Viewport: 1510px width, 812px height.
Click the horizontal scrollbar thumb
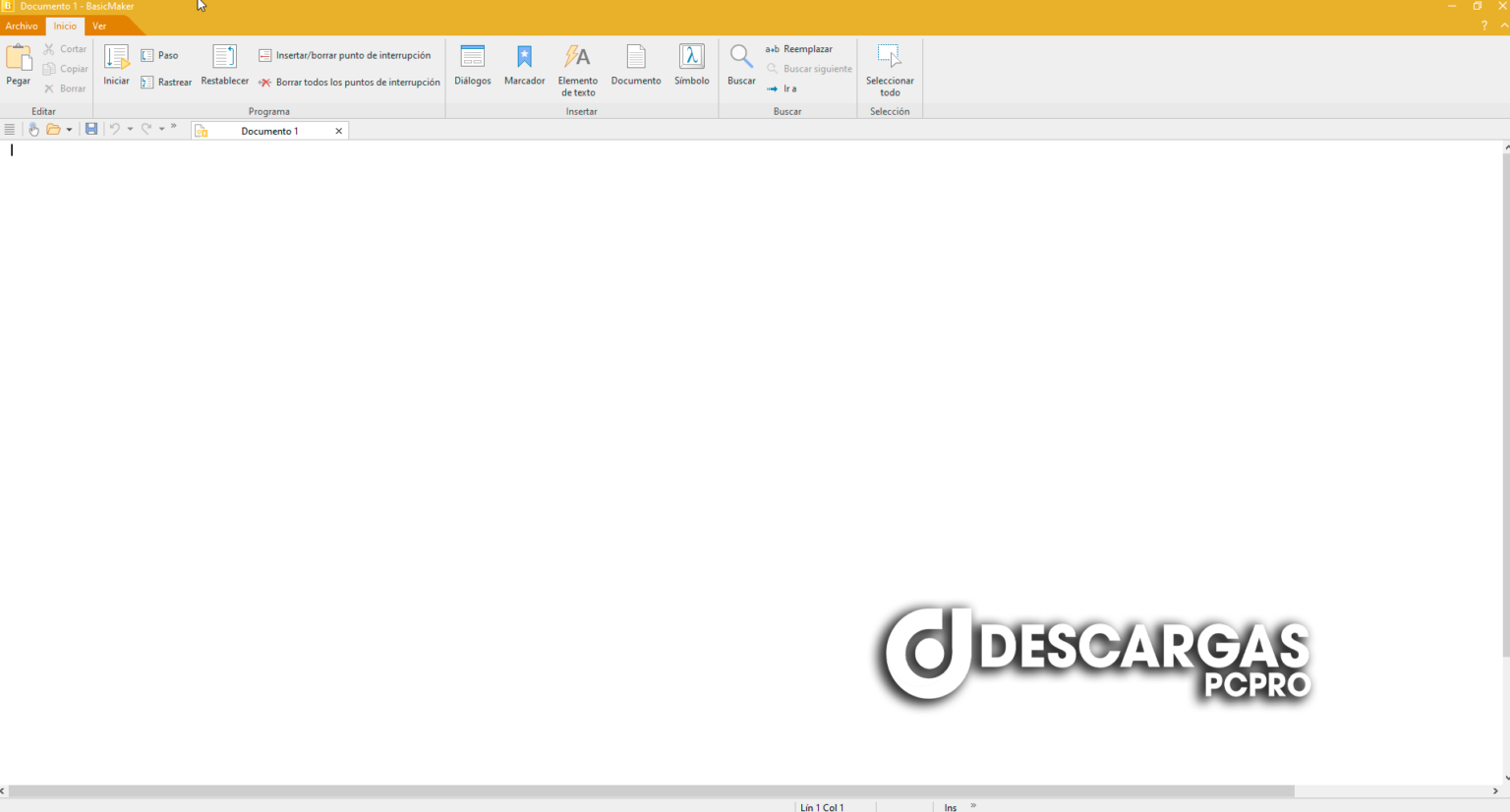(652, 790)
